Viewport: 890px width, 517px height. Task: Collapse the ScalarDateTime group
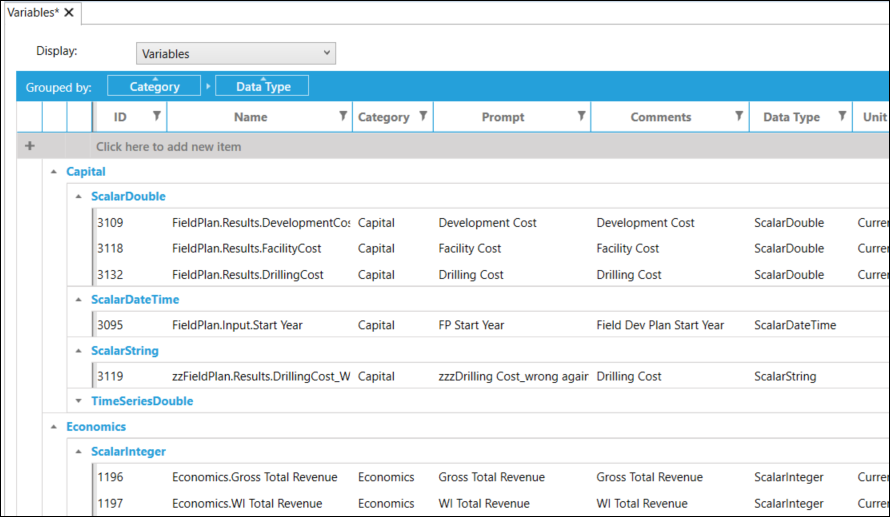point(79,300)
